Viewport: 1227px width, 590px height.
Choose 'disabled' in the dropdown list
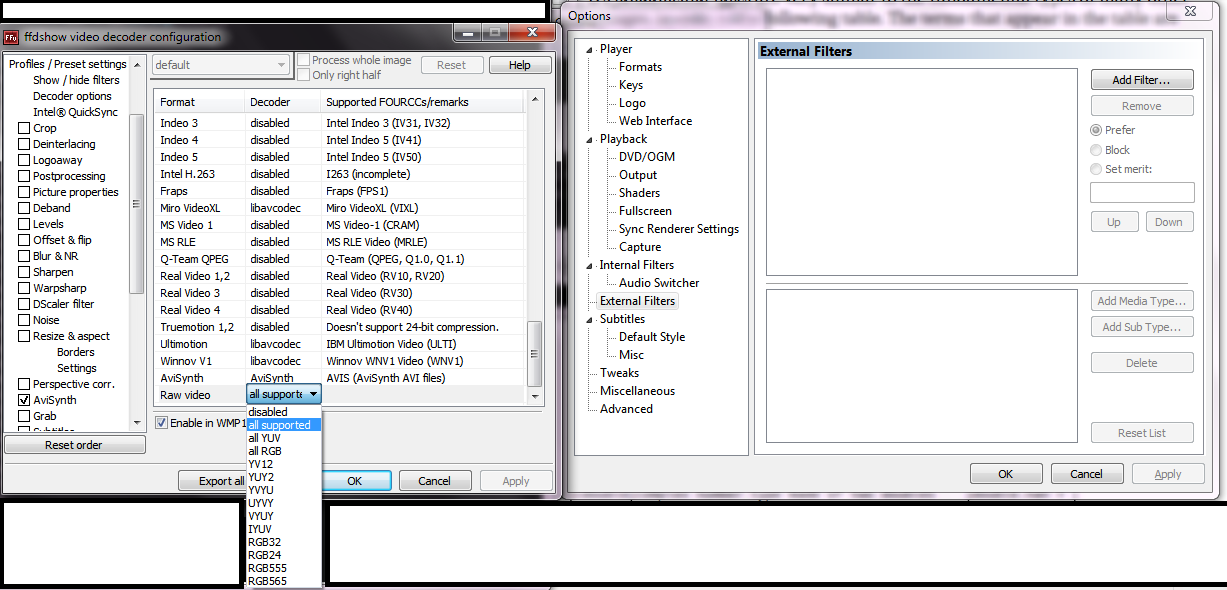coord(284,412)
